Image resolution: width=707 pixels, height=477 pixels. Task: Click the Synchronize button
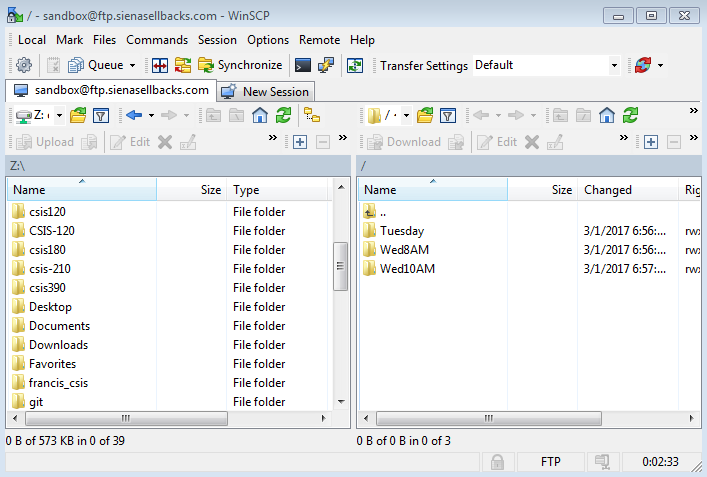(240, 65)
